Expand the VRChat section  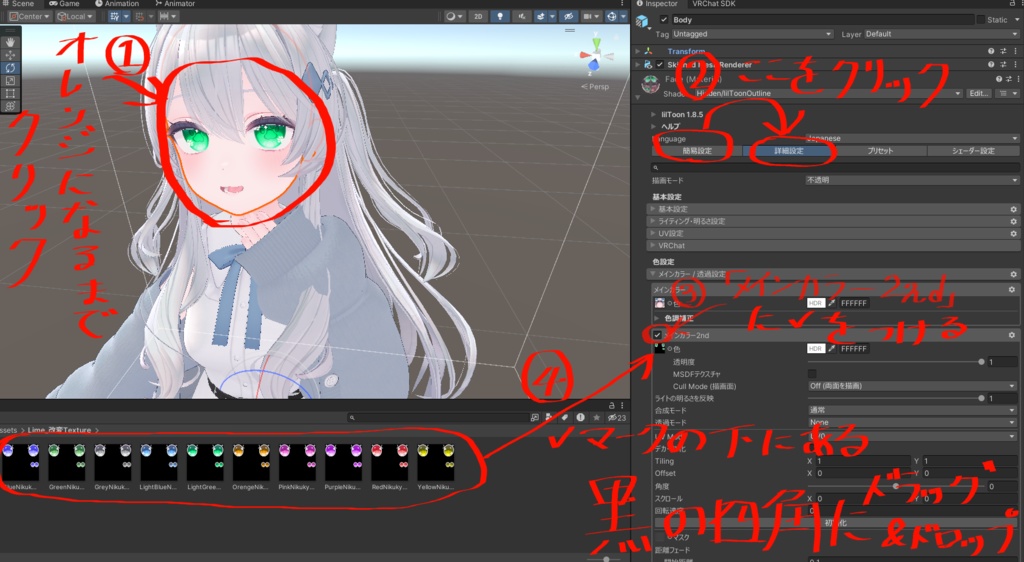pos(833,246)
